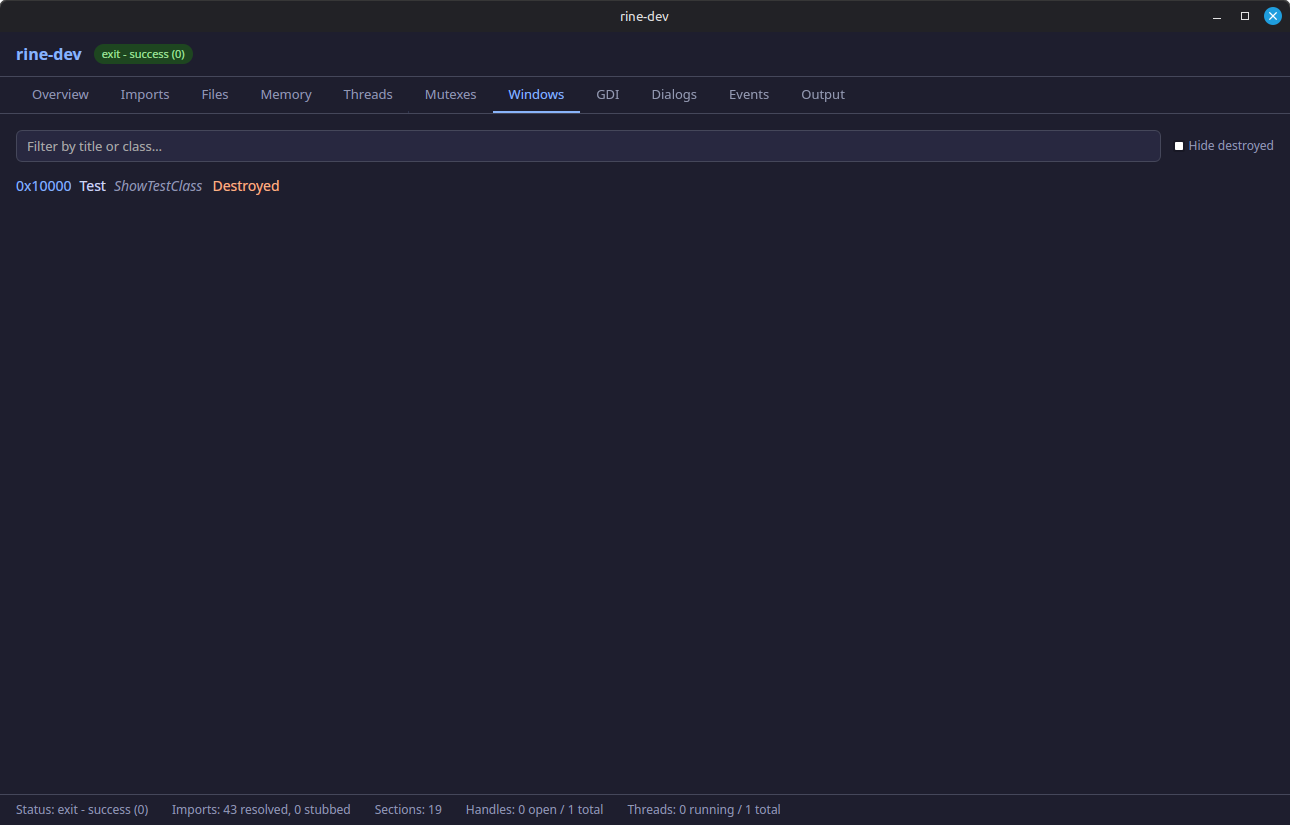Open the Mutexes tab
The image size is (1290, 825).
450,94
